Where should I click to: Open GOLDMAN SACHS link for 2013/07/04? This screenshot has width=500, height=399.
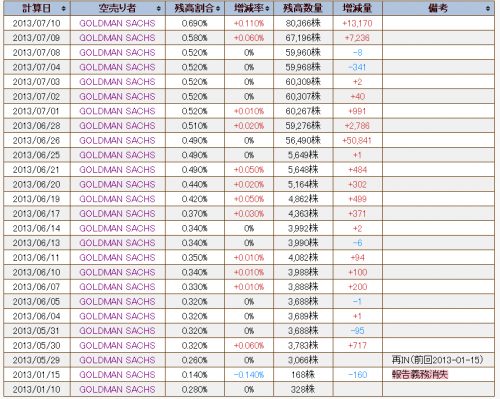coord(117,67)
